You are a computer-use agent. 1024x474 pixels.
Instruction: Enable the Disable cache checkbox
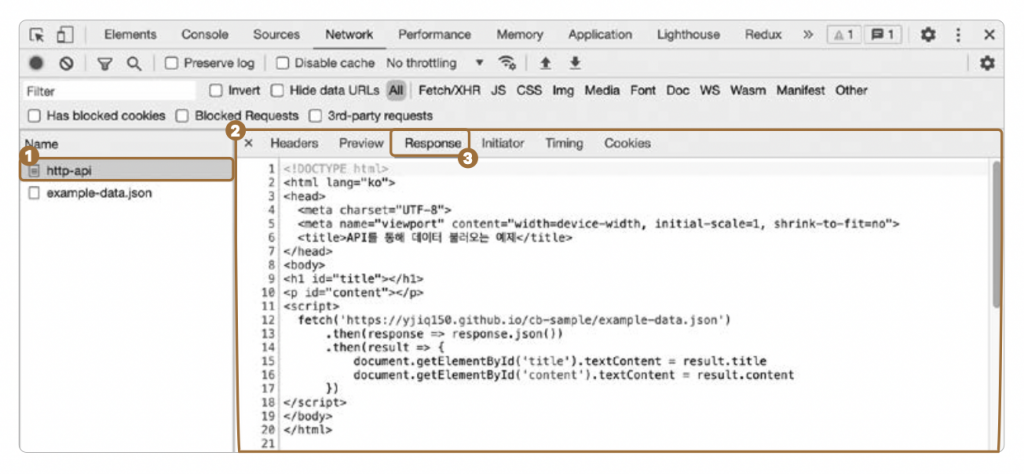[x=282, y=63]
